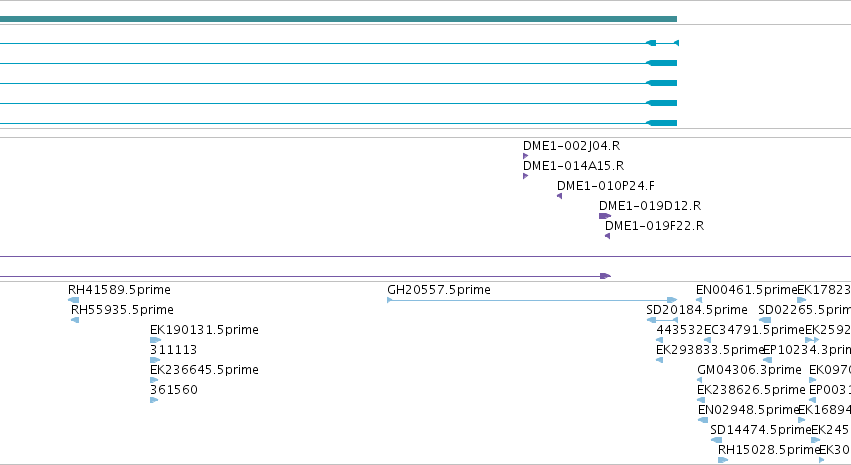Click the DME1-010P24.F feature arrow

point(559,196)
